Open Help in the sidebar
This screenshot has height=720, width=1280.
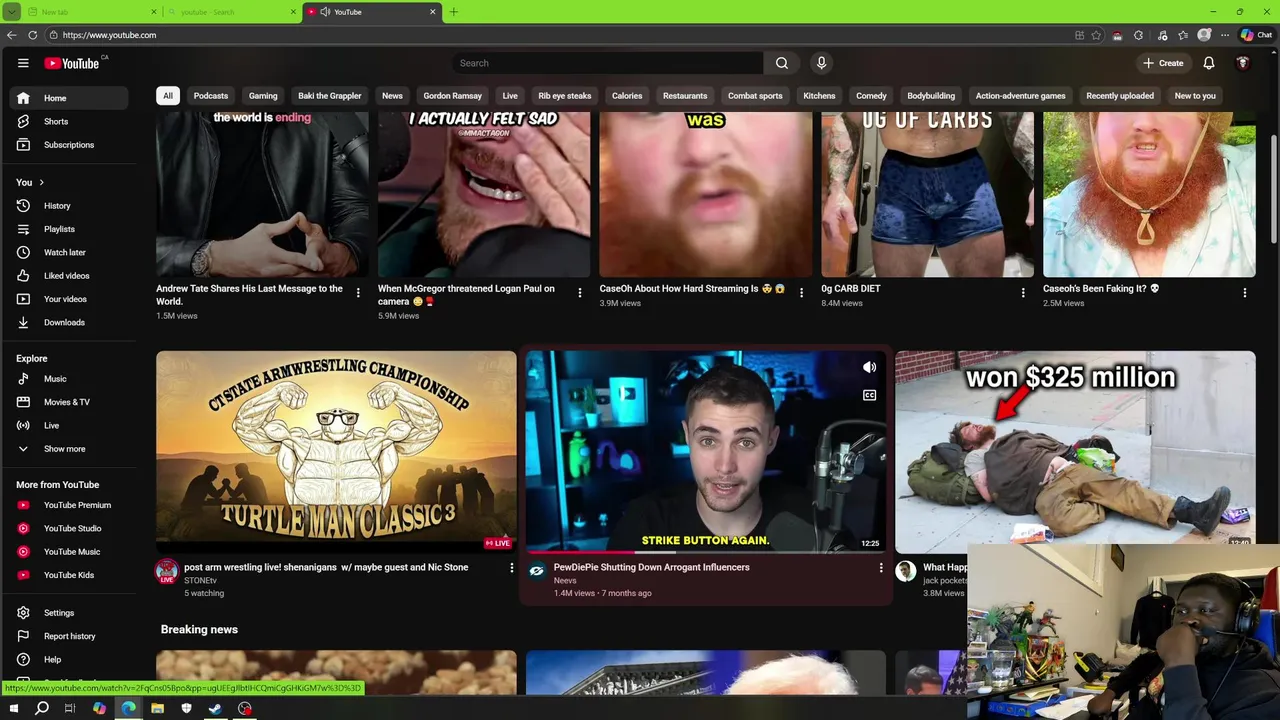pyautogui.click(x=69, y=659)
